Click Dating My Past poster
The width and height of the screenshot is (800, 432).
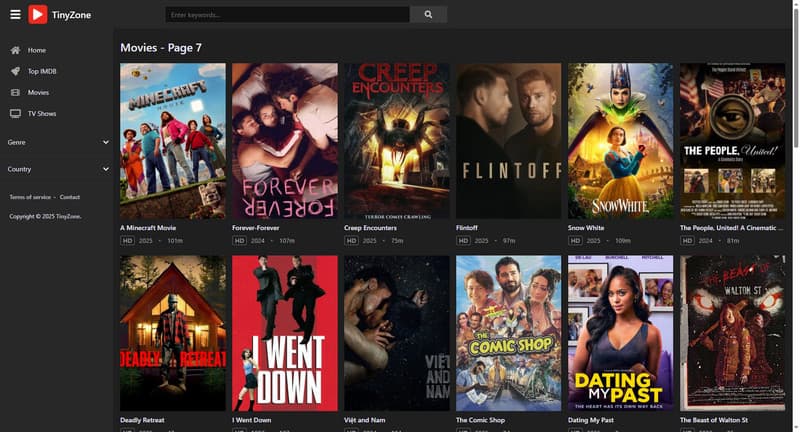point(620,333)
